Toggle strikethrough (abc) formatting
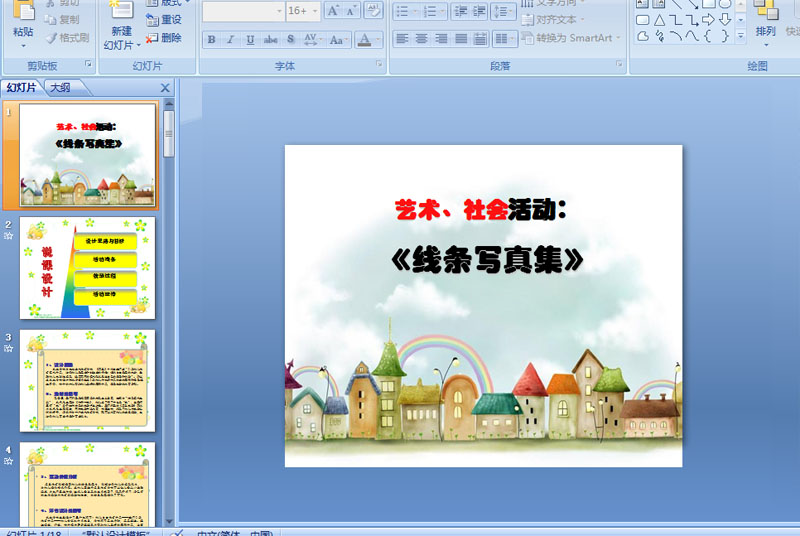 270,39
